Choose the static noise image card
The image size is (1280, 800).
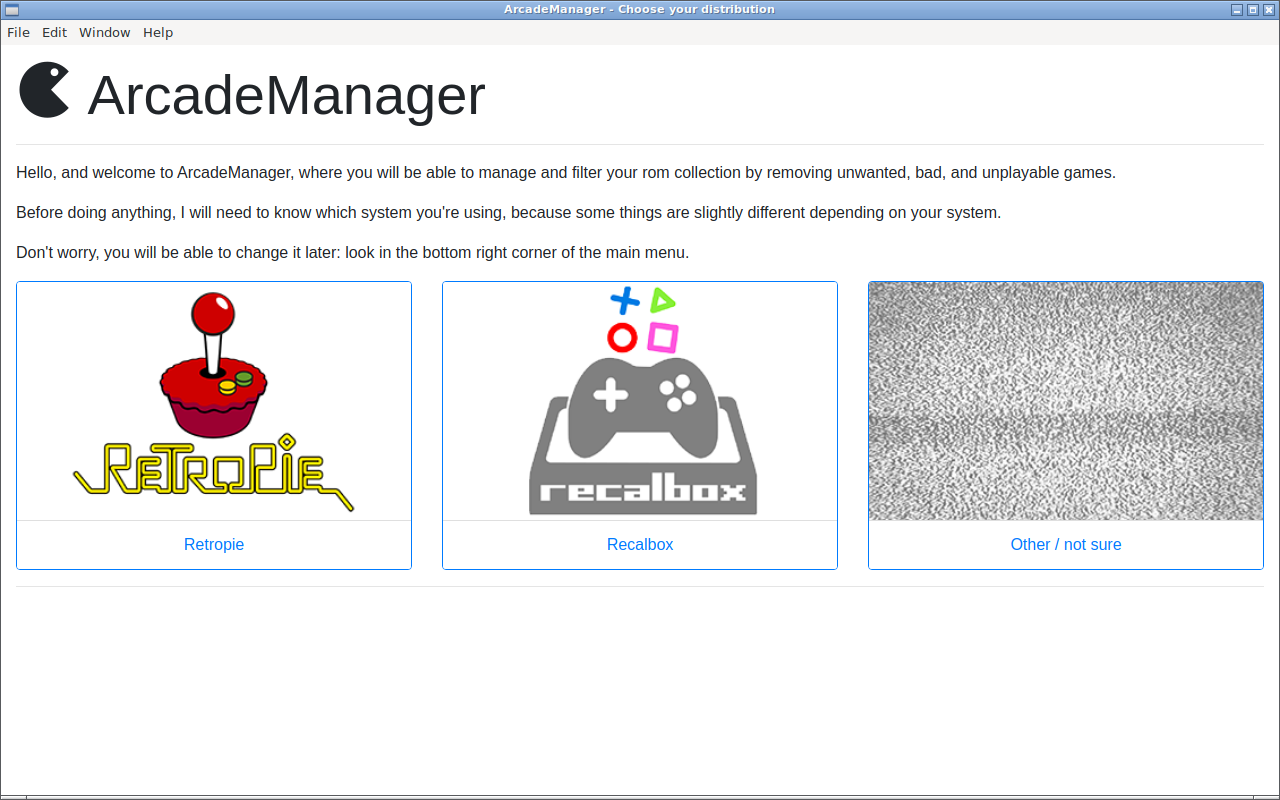[1066, 401]
